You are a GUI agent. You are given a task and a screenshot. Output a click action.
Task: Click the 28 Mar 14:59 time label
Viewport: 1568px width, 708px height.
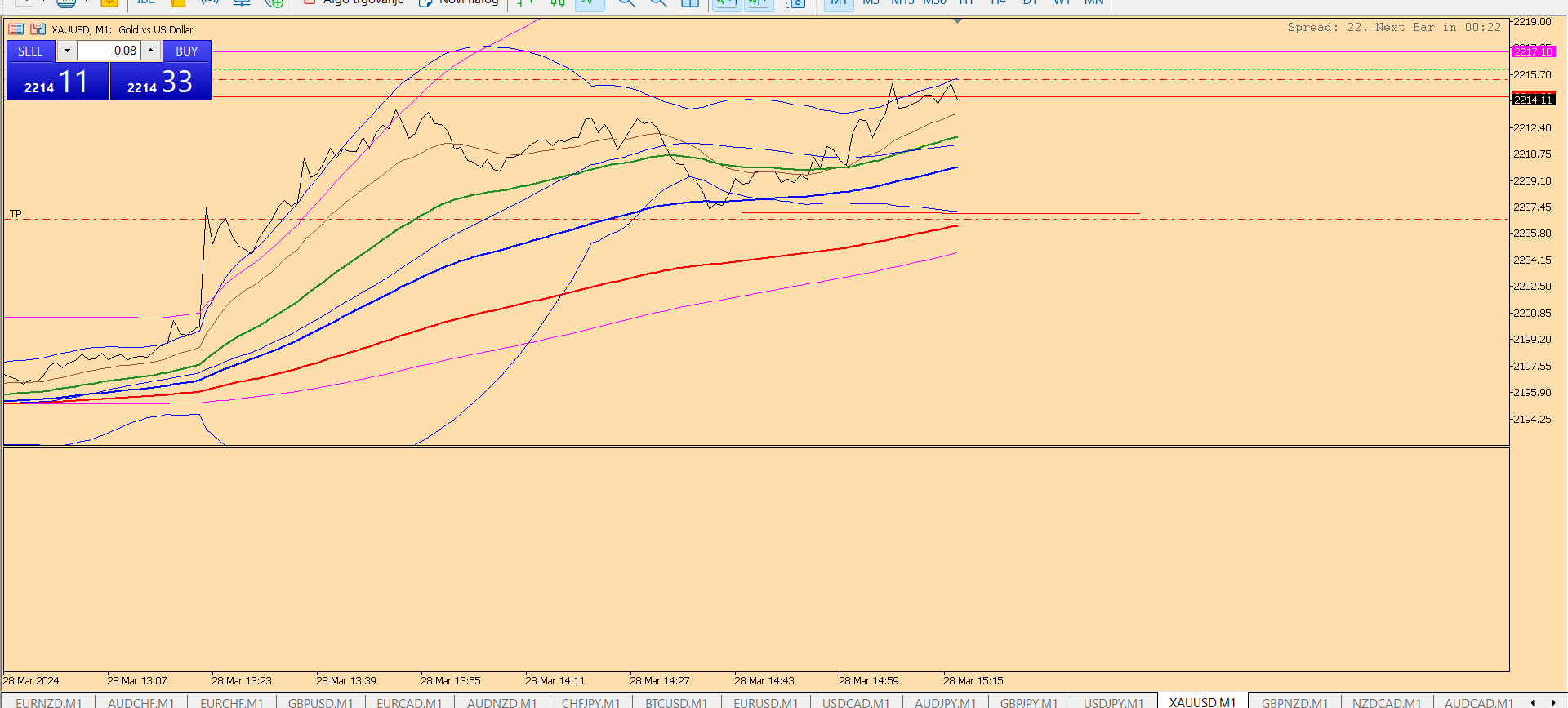pyautogui.click(x=869, y=680)
